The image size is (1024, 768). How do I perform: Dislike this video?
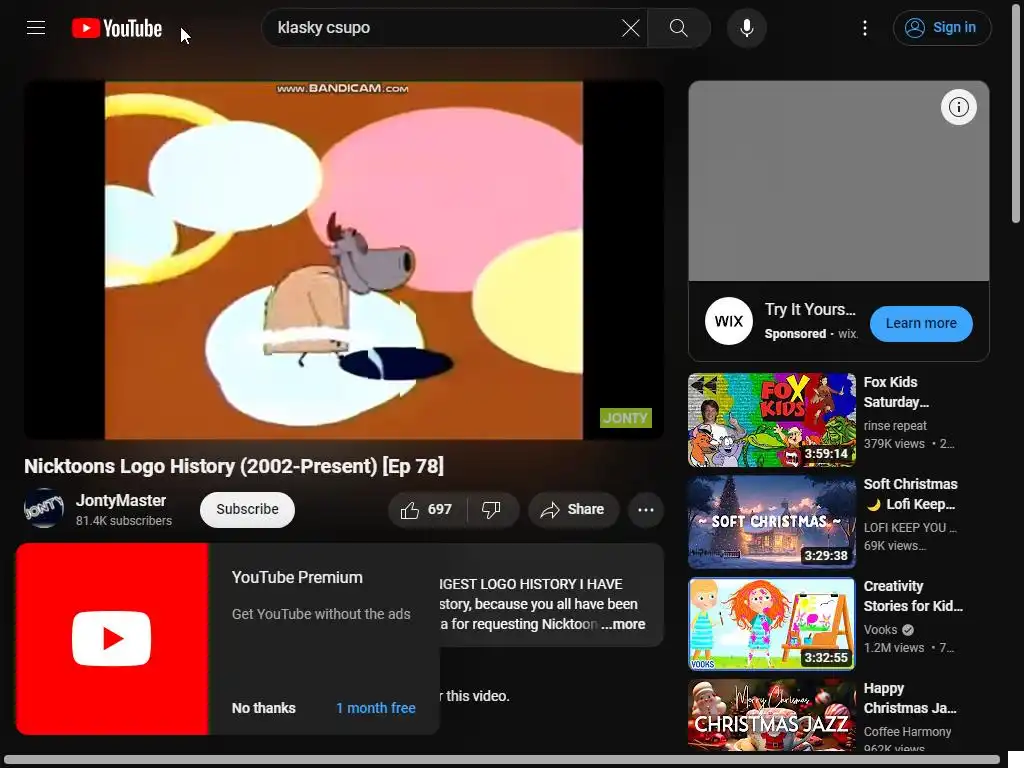492,509
